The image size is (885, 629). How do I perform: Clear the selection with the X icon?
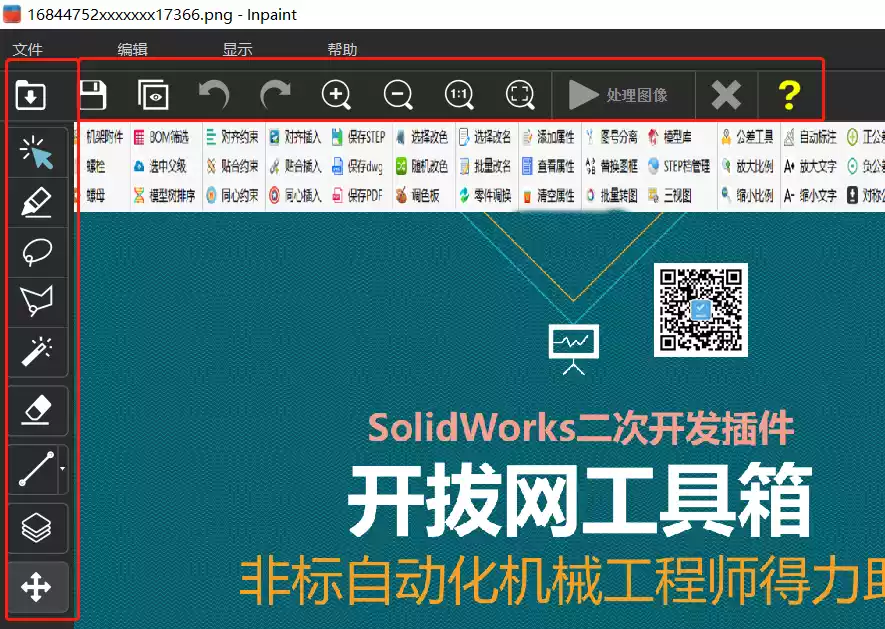coord(726,95)
